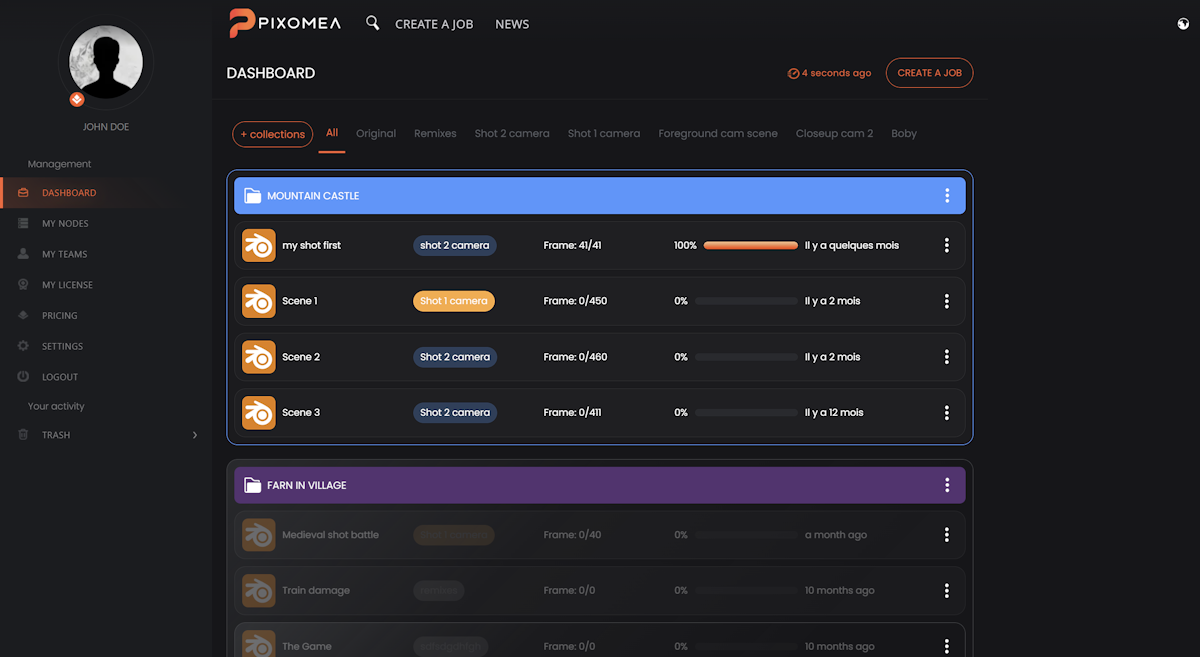Open Mountain Castle collection options menu
1200x657 pixels.
(947, 196)
